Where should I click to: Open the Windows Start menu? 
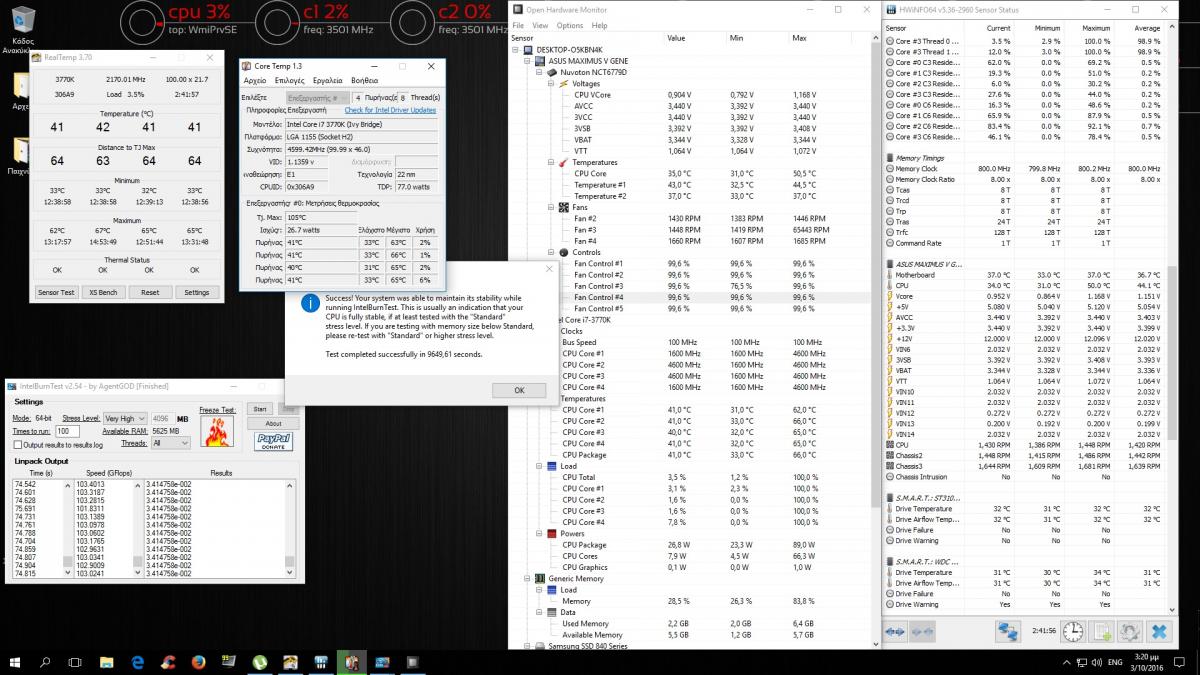(15, 662)
